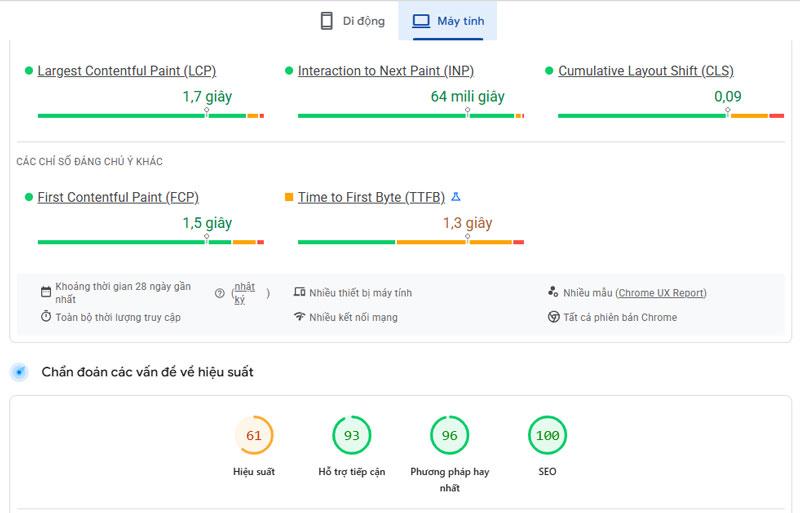Image resolution: width=800 pixels, height=513 pixels.
Task: Click the green status dot beside FCP
Action: point(29,197)
